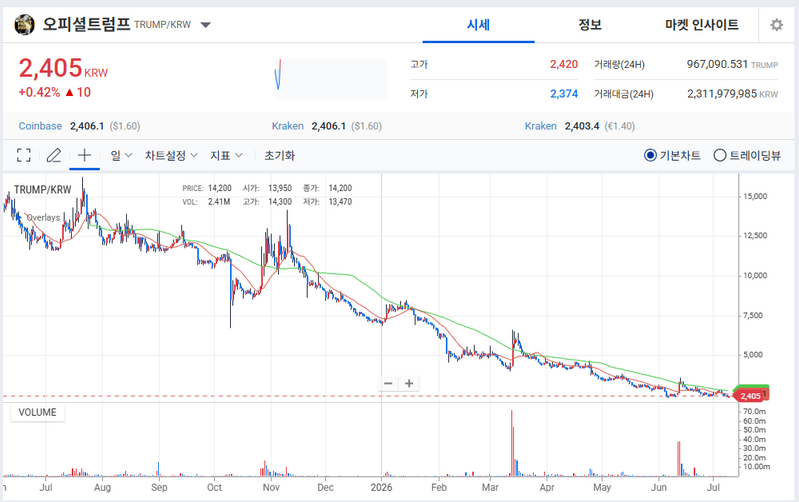This screenshot has width=799, height=502.
Task: Click the 저가 value 2,374
Action: (x=564, y=94)
